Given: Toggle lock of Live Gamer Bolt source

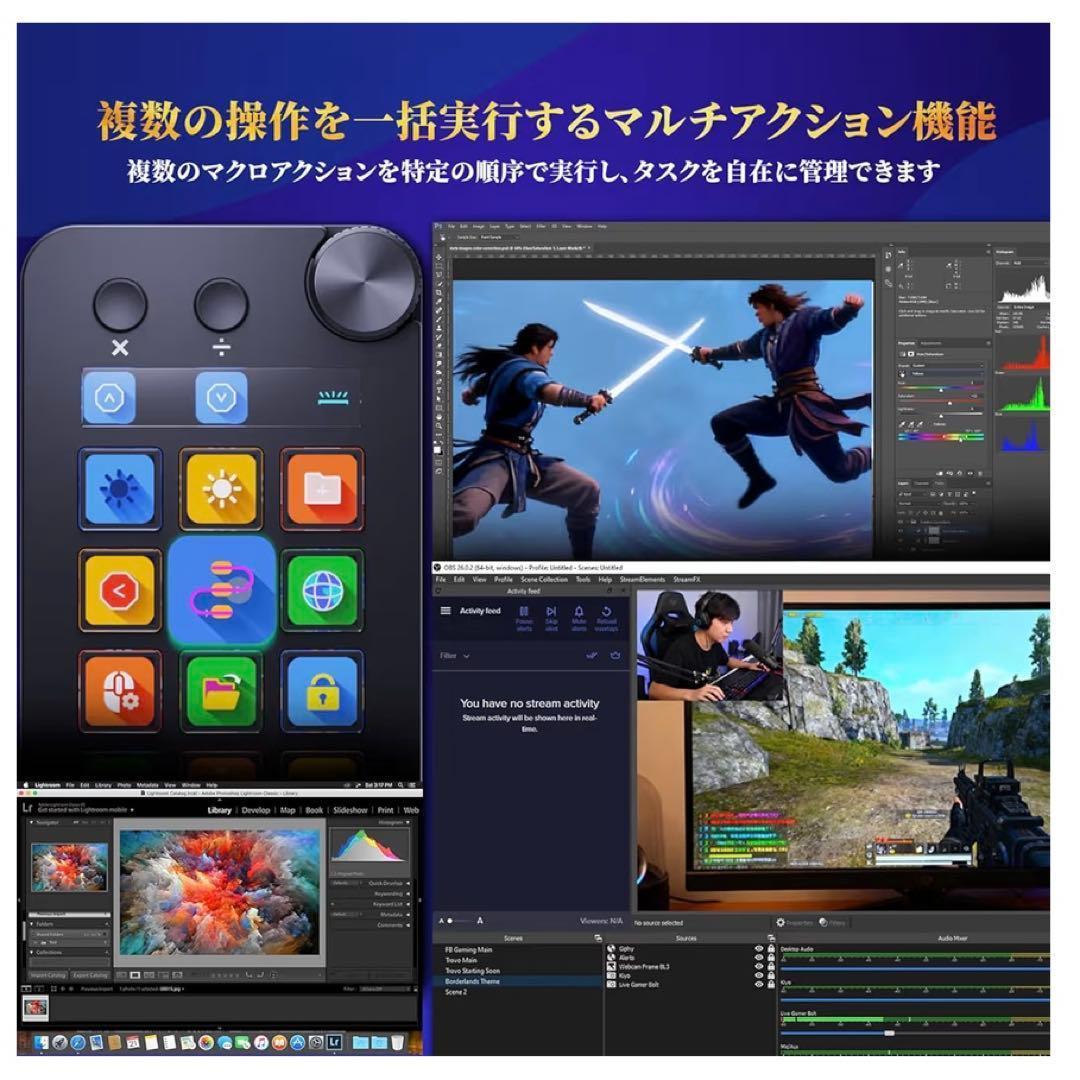Looking at the screenshot, I should [x=771, y=985].
